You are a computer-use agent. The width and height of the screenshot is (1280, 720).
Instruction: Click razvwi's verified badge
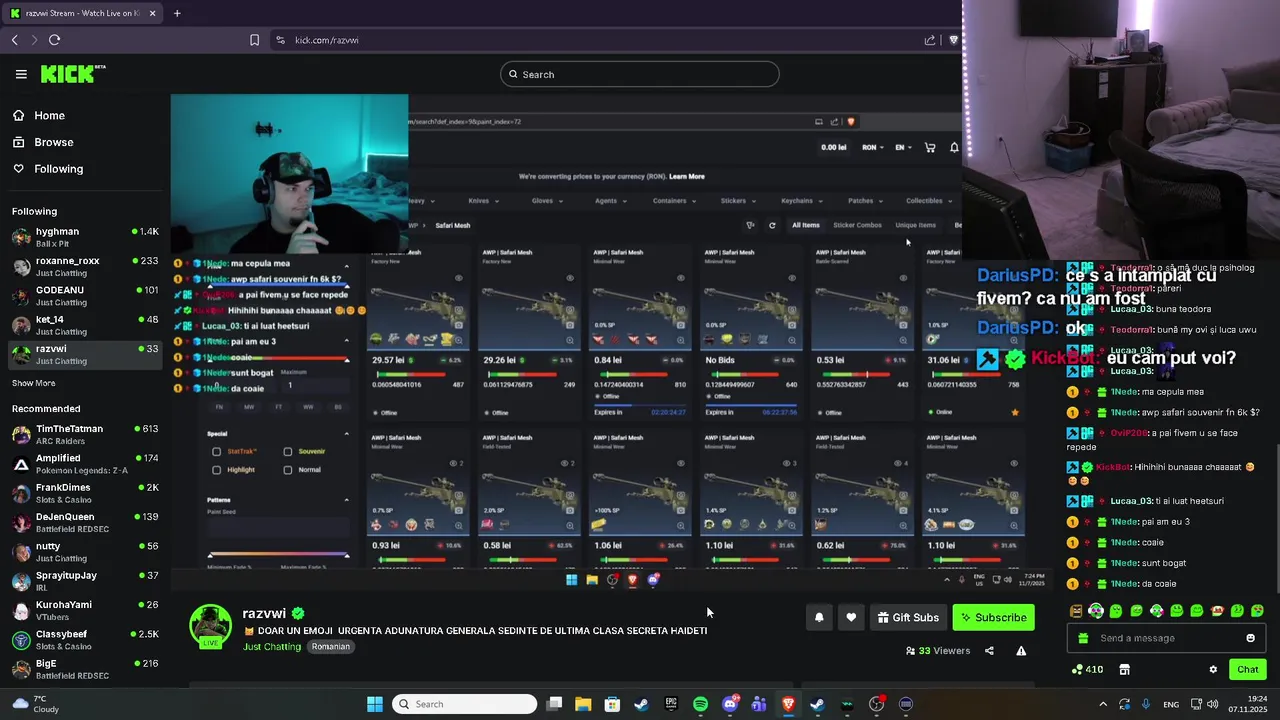click(298, 614)
